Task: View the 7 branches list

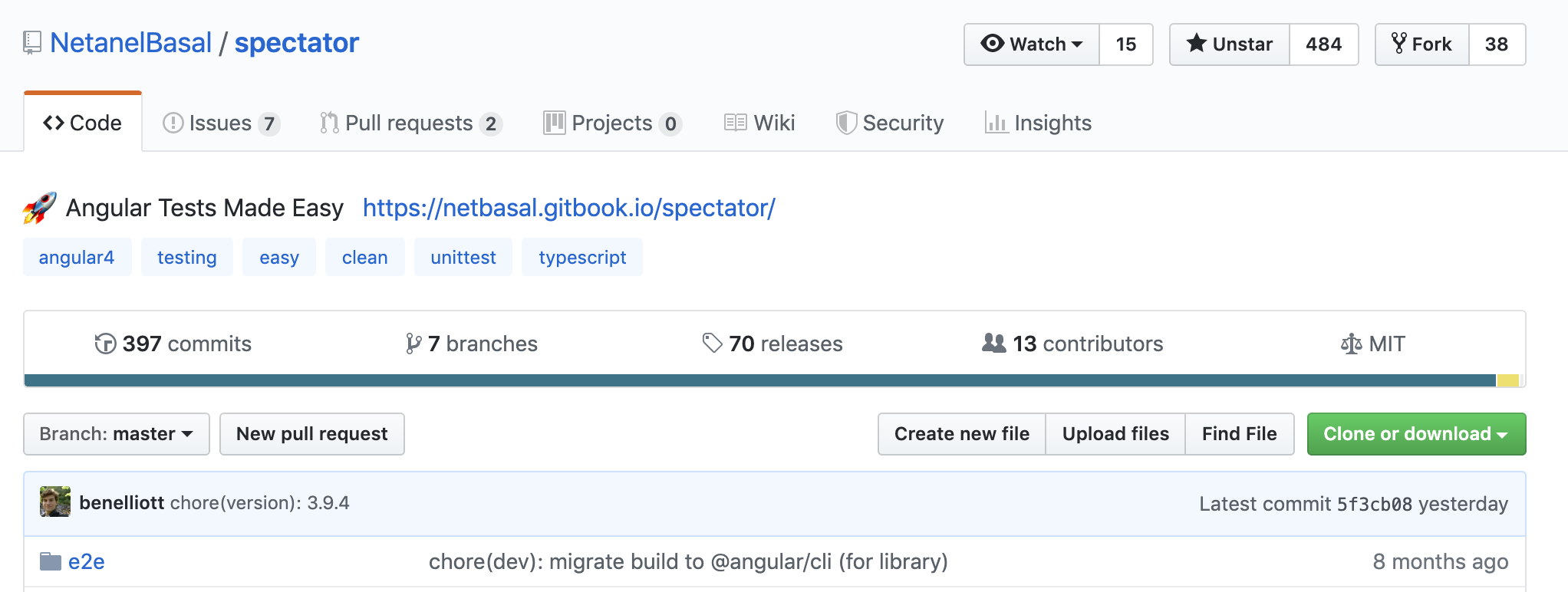Action: click(472, 344)
